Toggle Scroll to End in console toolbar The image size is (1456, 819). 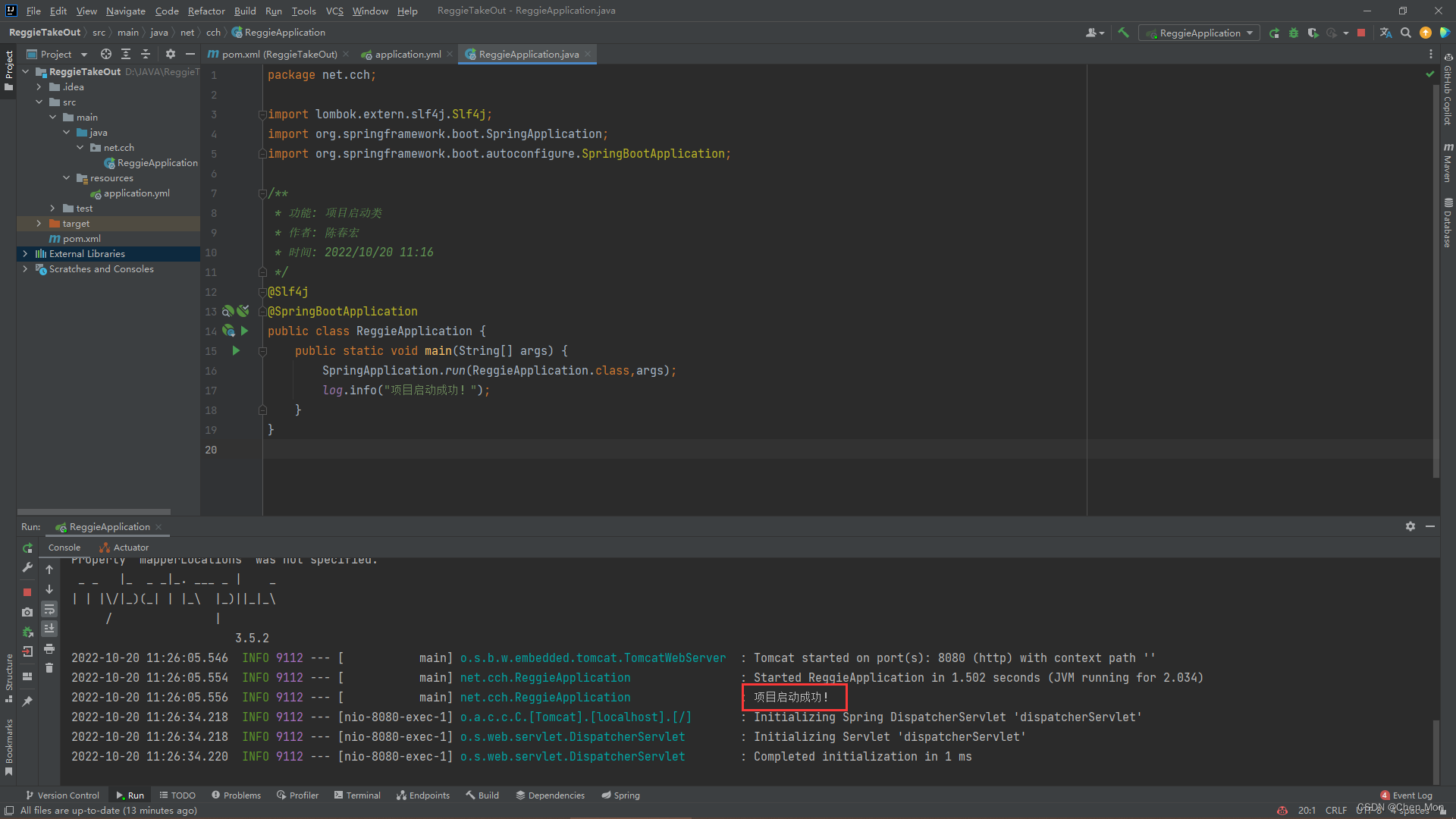[49, 629]
